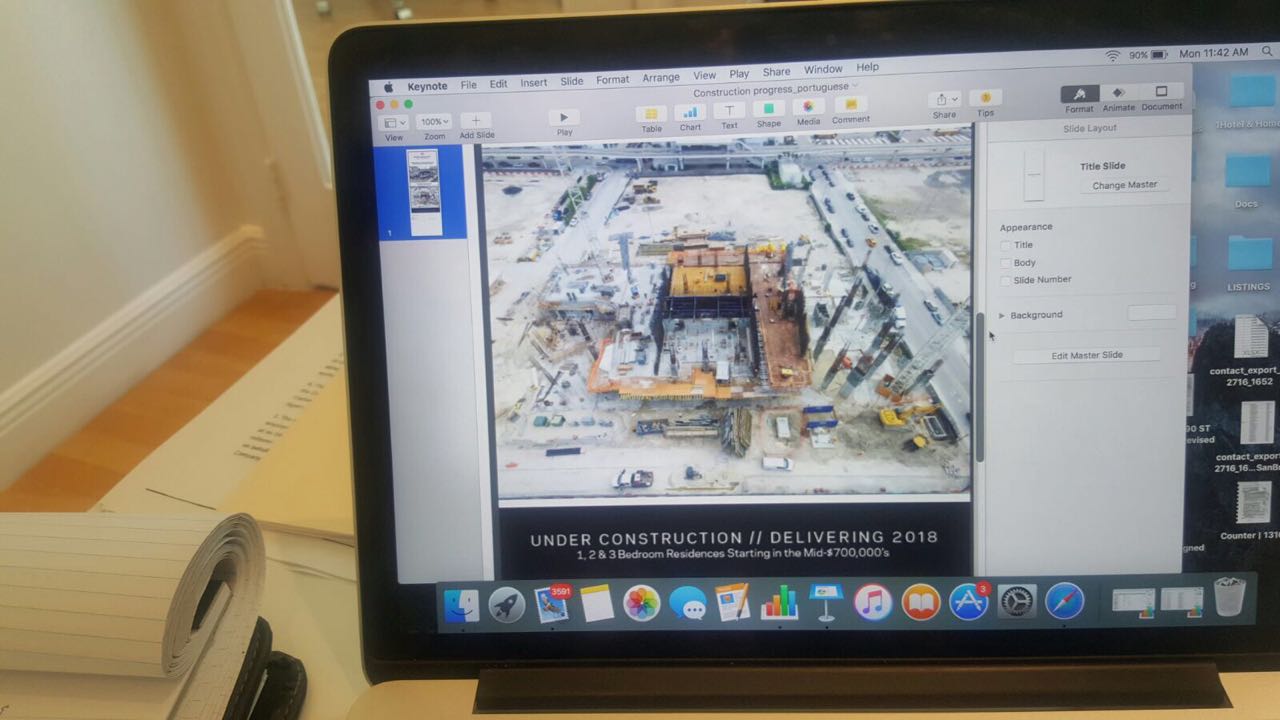The height and width of the screenshot is (720, 1280).
Task: Open the Shape tool
Action: 768,109
